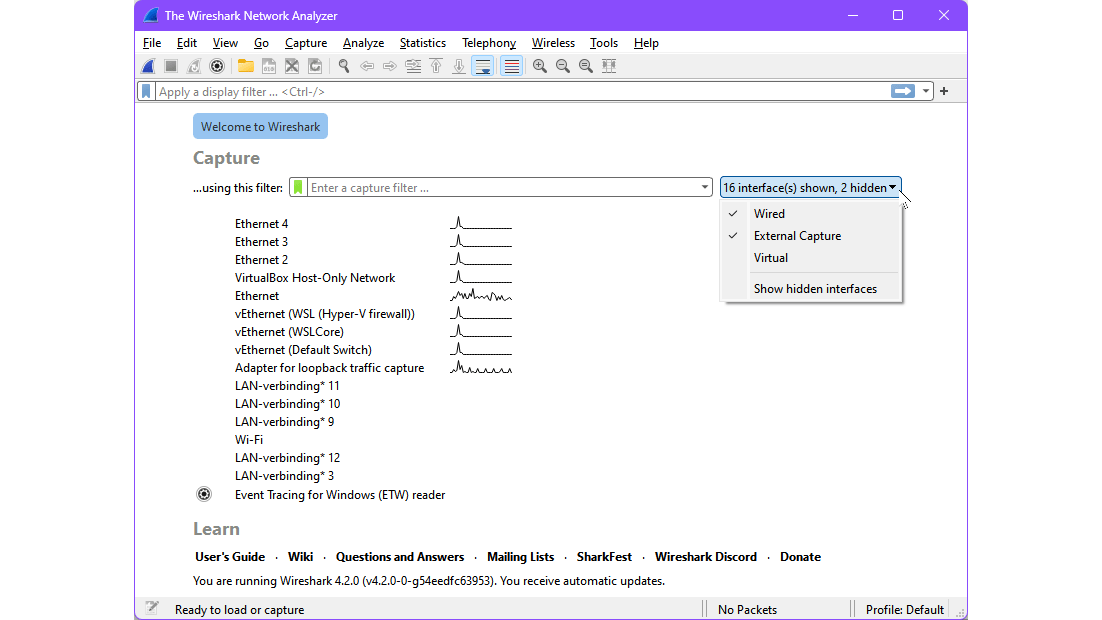Select Show hidden interfaces menu entry
1102x620 pixels.
[815, 289]
